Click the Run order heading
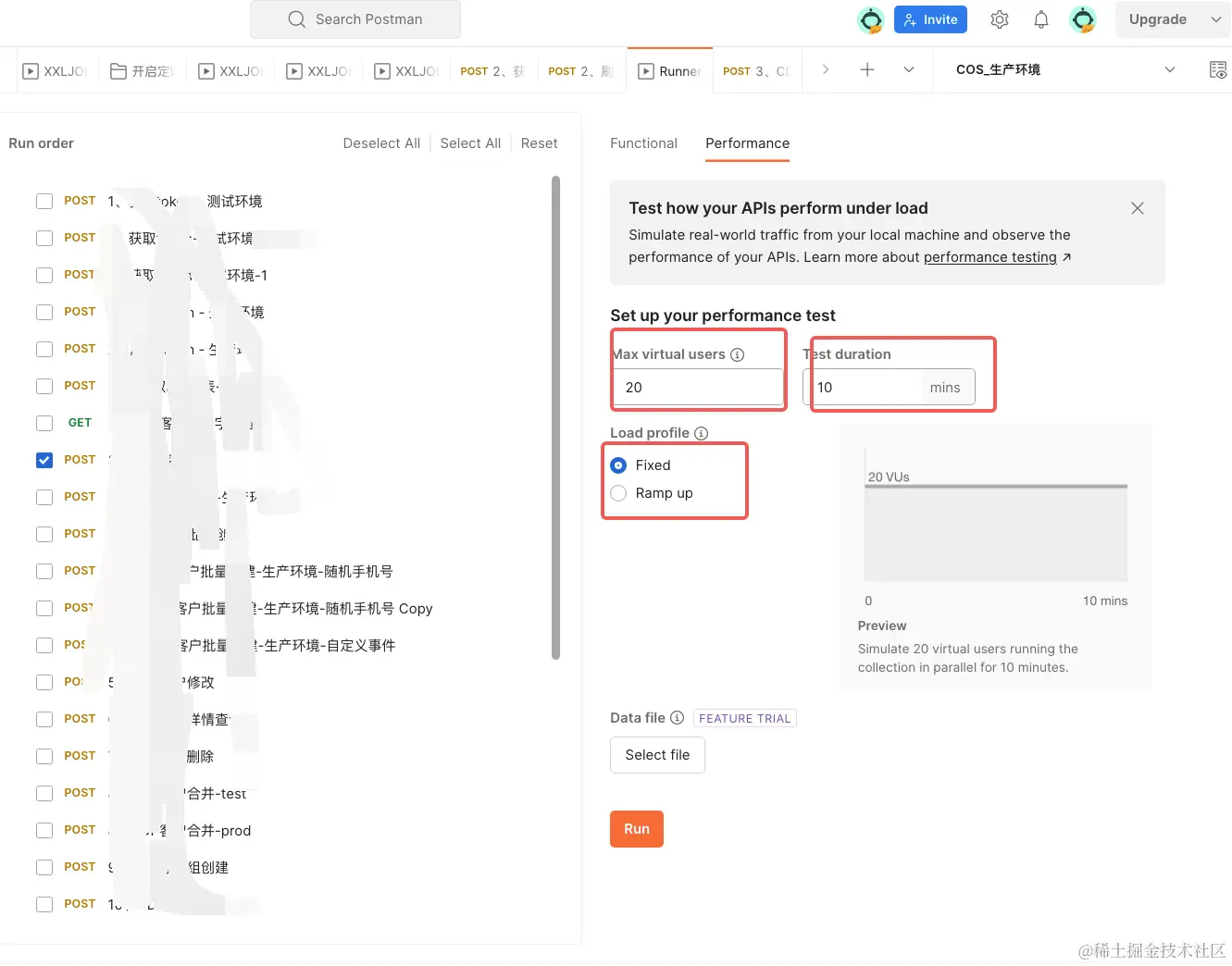The width and height of the screenshot is (1232, 966). pos(41,143)
